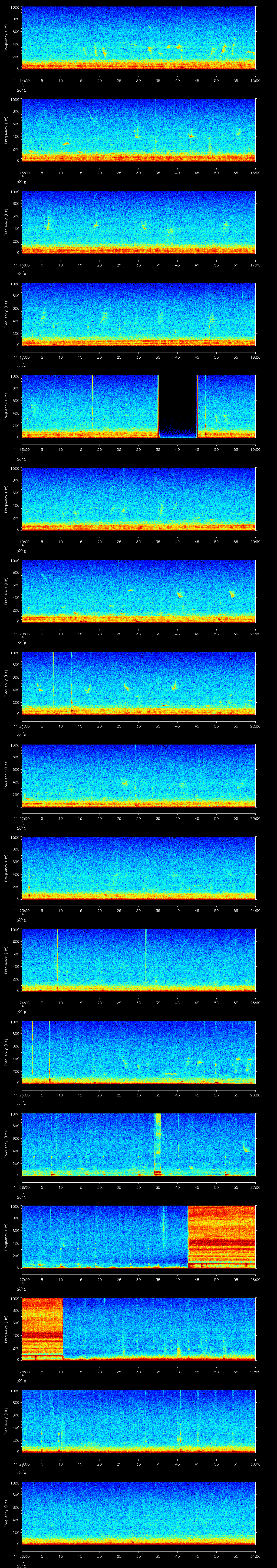Screen dimensions: 277x1568
Task: Click the 11:29:00 start time label
Action: point(21,1463)
